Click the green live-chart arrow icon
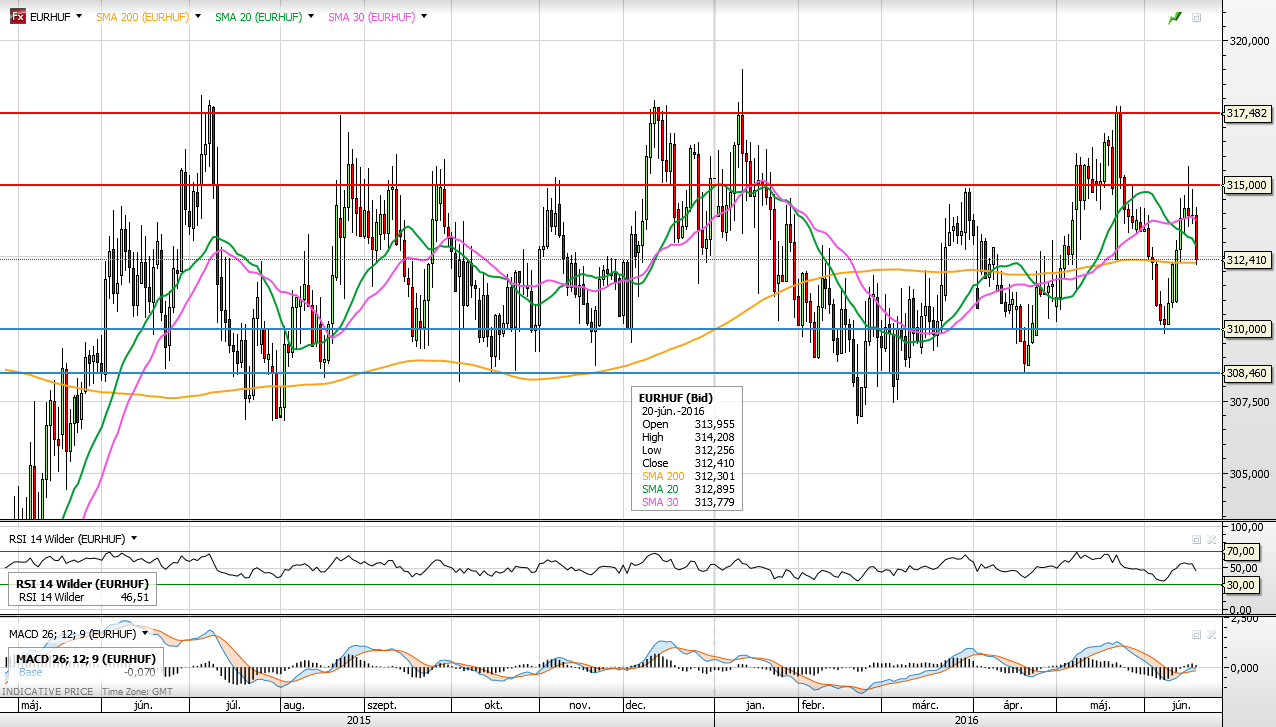The height and width of the screenshot is (727, 1276). tap(1175, 18)
